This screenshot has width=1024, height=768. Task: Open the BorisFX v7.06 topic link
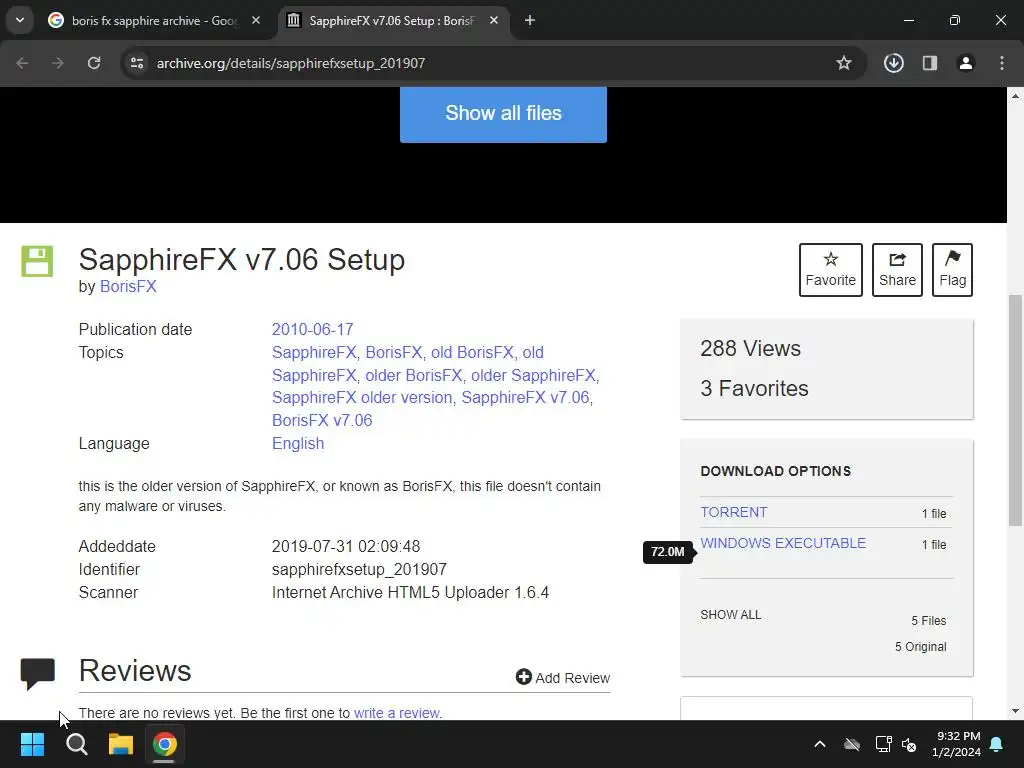tap(322, 420)
